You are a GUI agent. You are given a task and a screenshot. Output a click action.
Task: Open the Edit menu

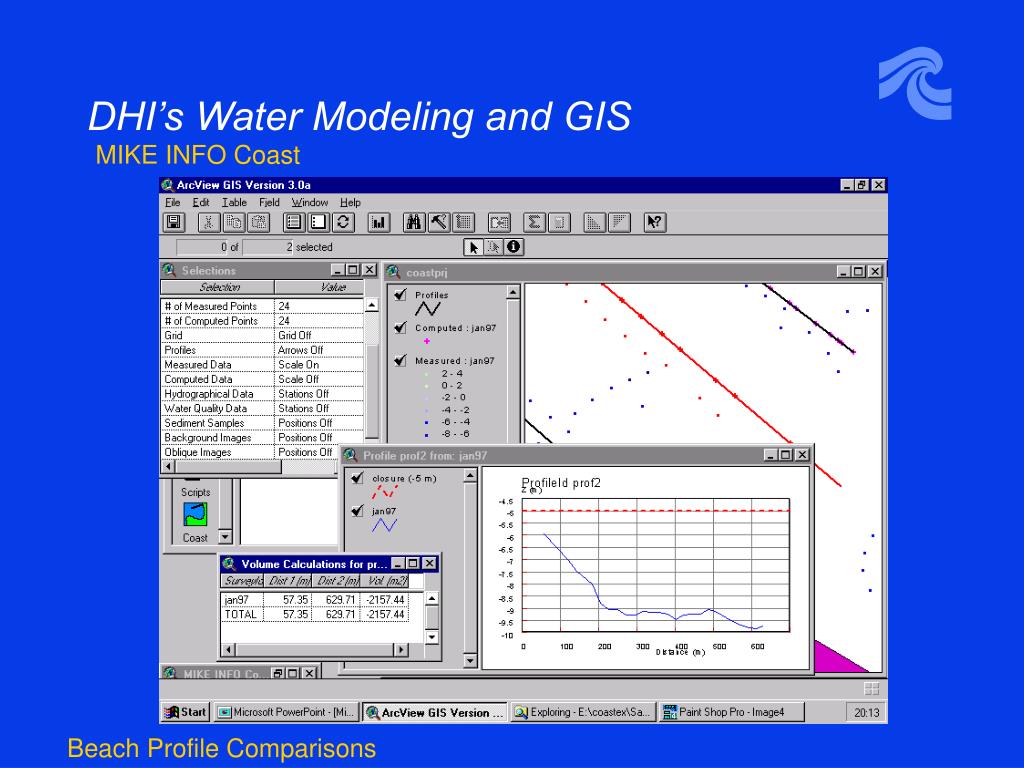click(x=200, y=202)
